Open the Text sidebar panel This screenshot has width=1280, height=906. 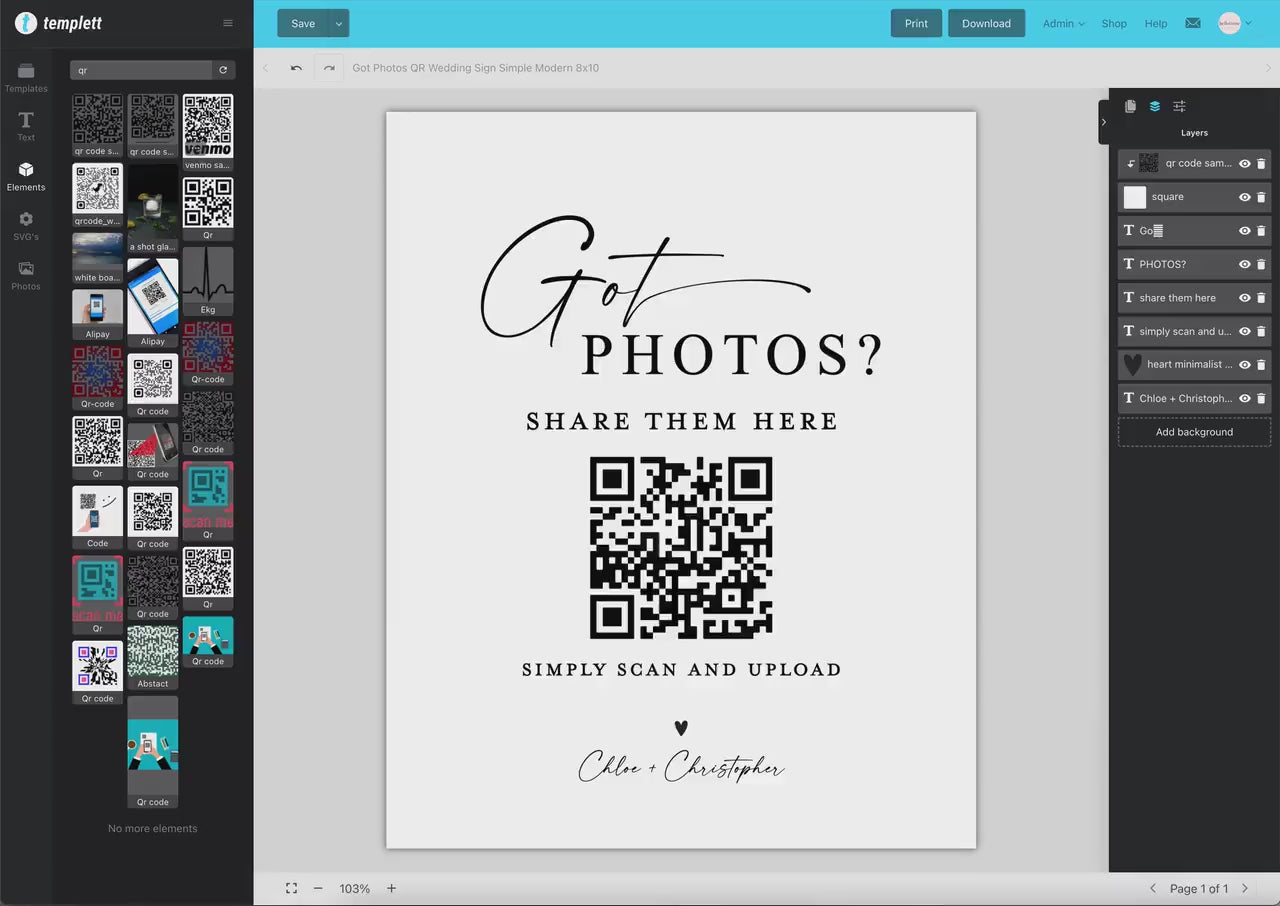pos(26,127)
